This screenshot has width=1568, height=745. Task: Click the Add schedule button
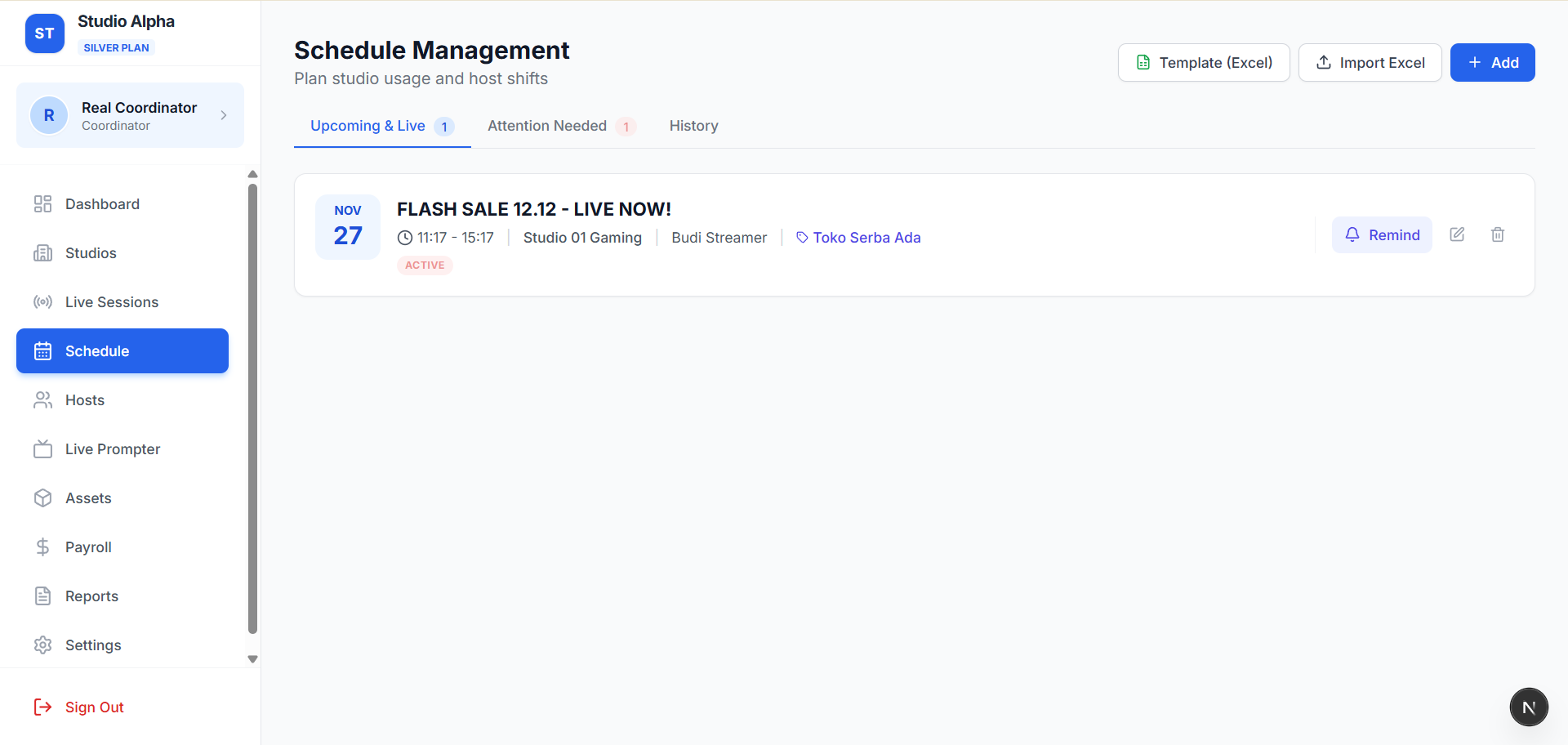point(1492,63)
